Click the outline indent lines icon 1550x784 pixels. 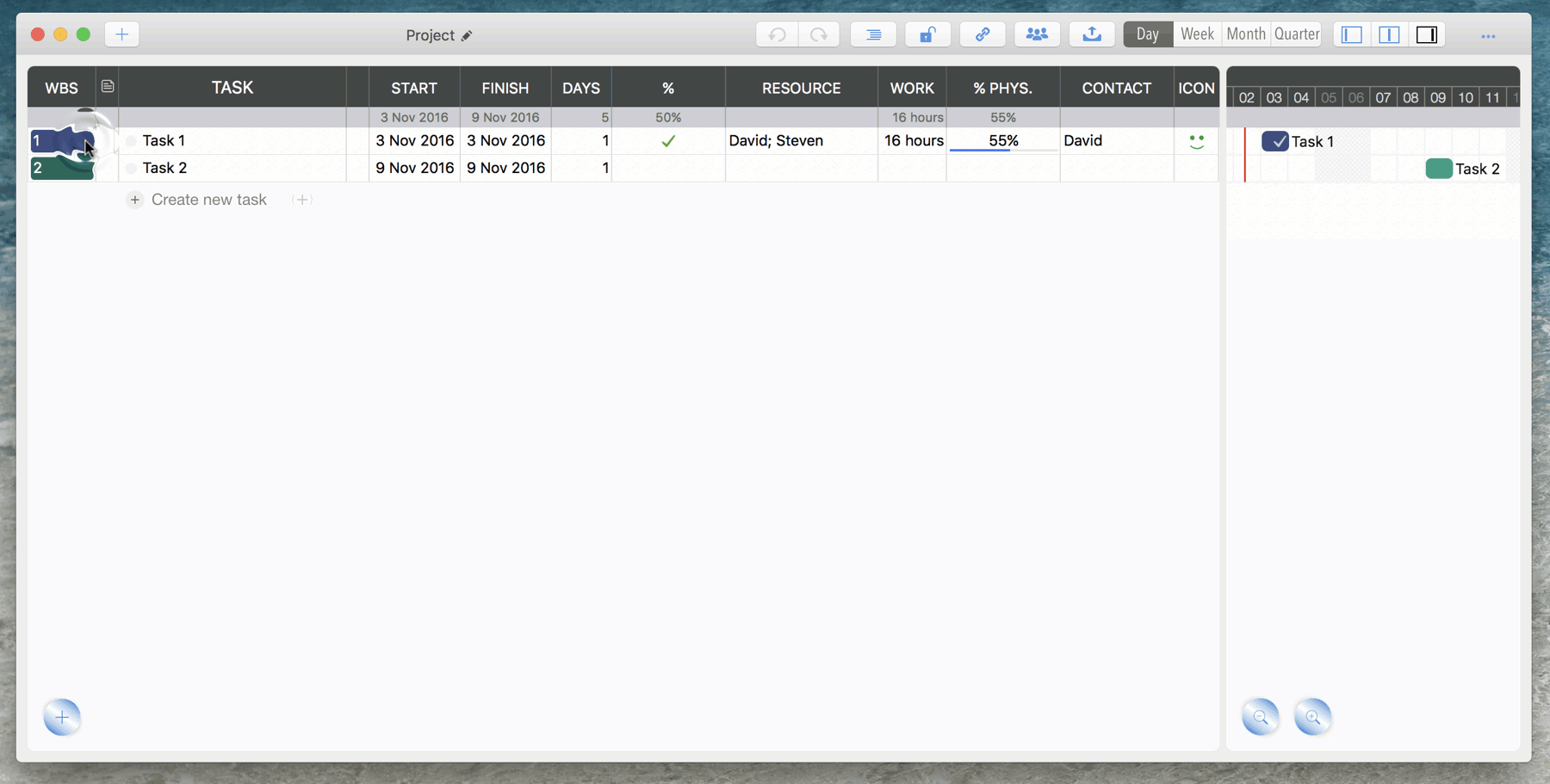[873, 34]
